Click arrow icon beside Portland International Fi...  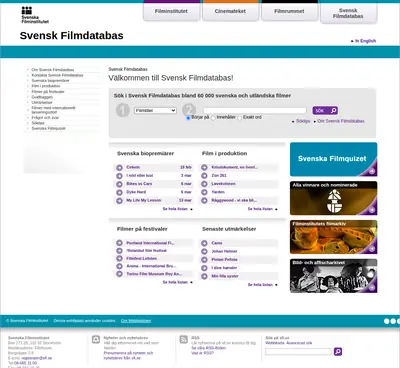click(119, 243)
